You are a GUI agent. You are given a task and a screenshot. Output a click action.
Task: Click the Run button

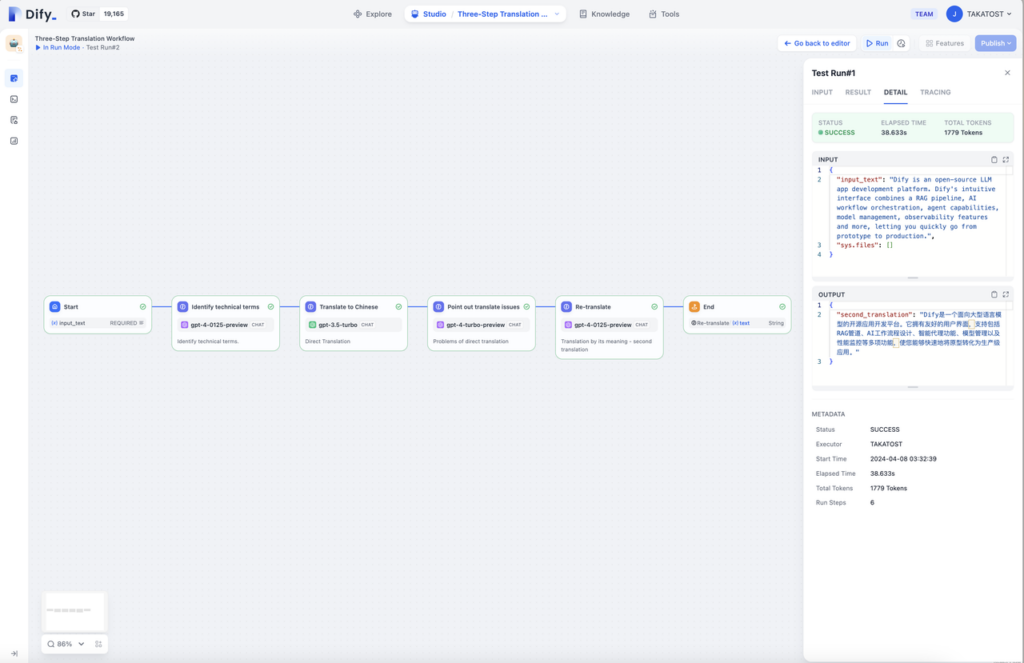click(877, 43)
